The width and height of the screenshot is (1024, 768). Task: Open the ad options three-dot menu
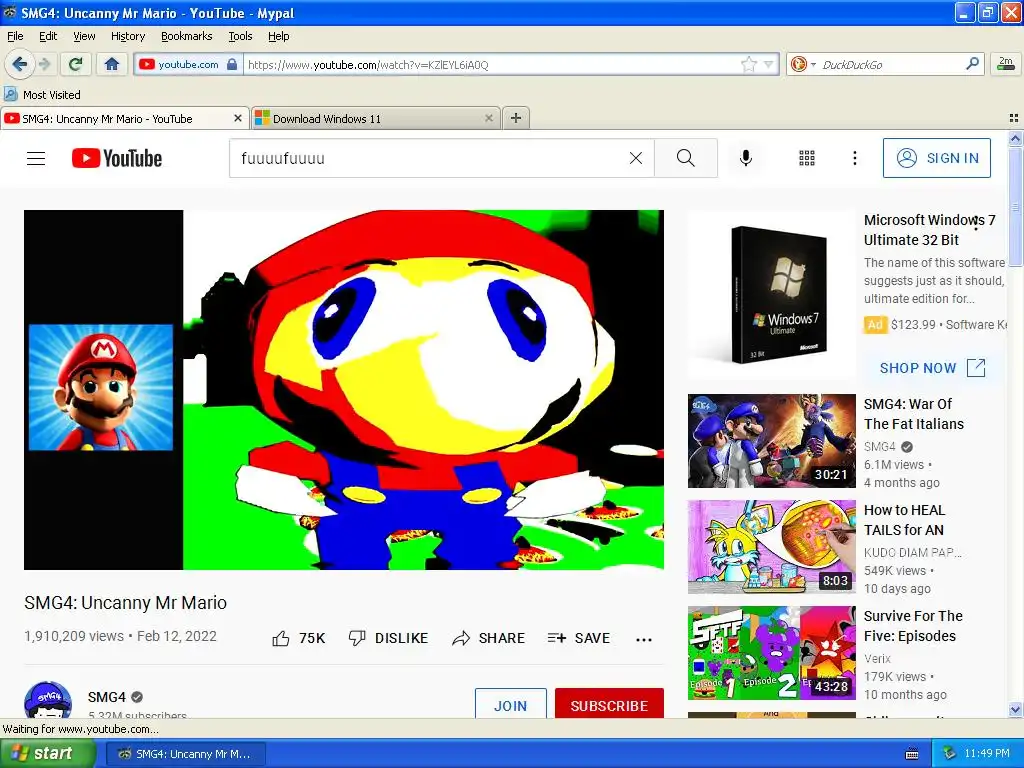(977, 223)
